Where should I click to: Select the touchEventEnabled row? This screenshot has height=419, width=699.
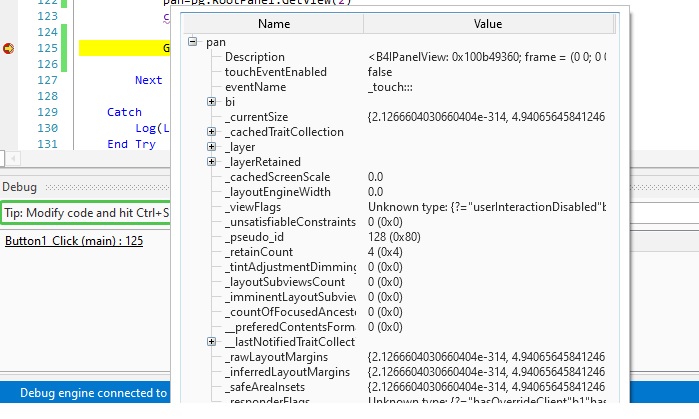point(274,72)
